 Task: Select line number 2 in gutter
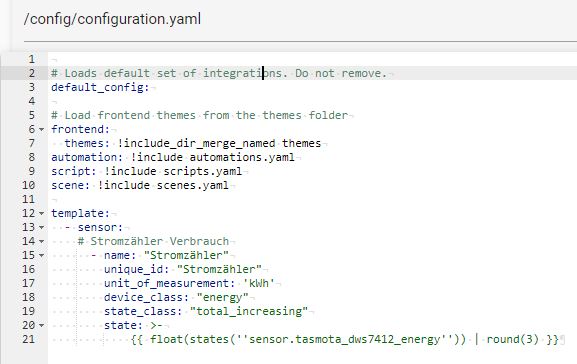[32, 73]
